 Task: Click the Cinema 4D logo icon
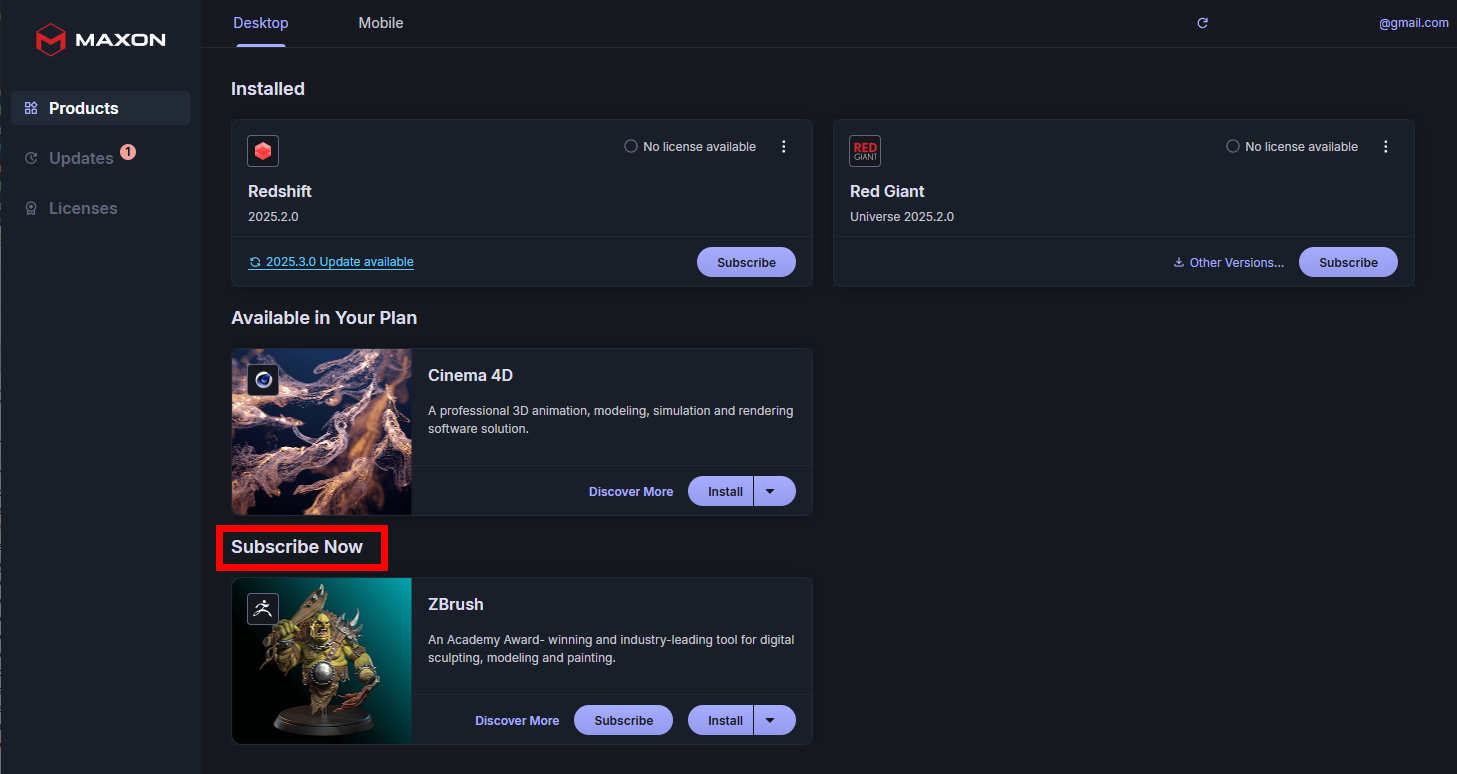pyautogui.click(x=263, y=380)
